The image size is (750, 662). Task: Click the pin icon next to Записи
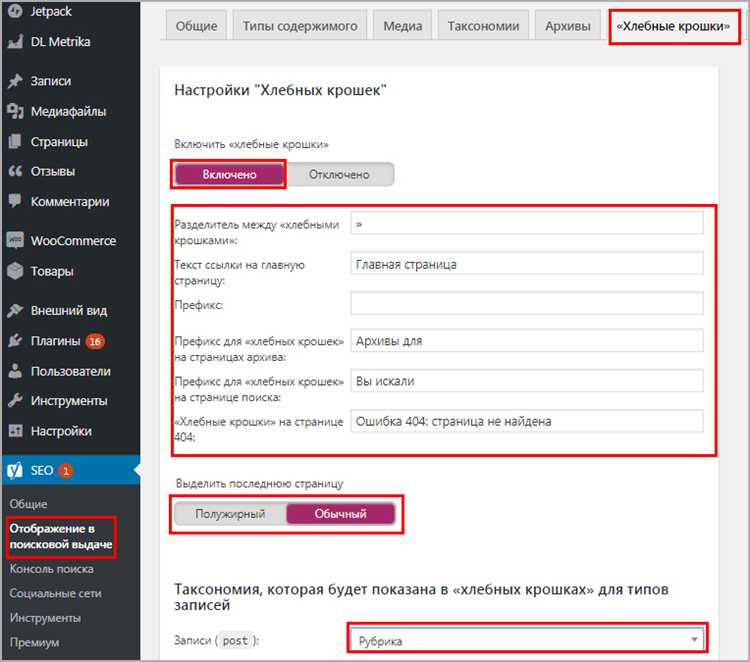tap(15, 81)
